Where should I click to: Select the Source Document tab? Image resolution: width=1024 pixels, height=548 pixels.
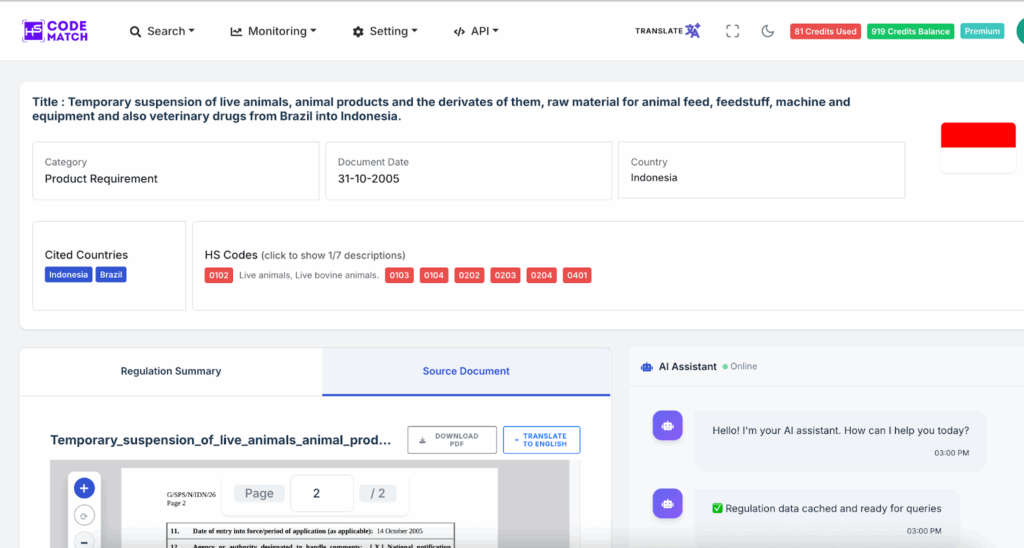(x=466, y=371)
